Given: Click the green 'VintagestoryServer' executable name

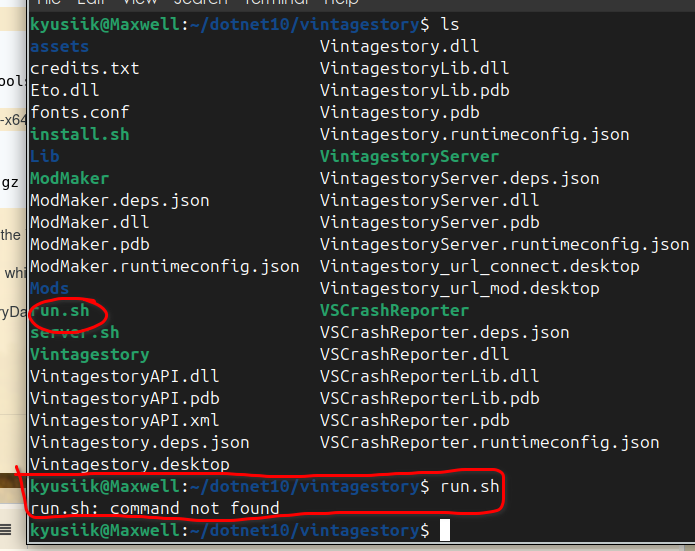Looking at the screenshot, I should tap(410, 156).
